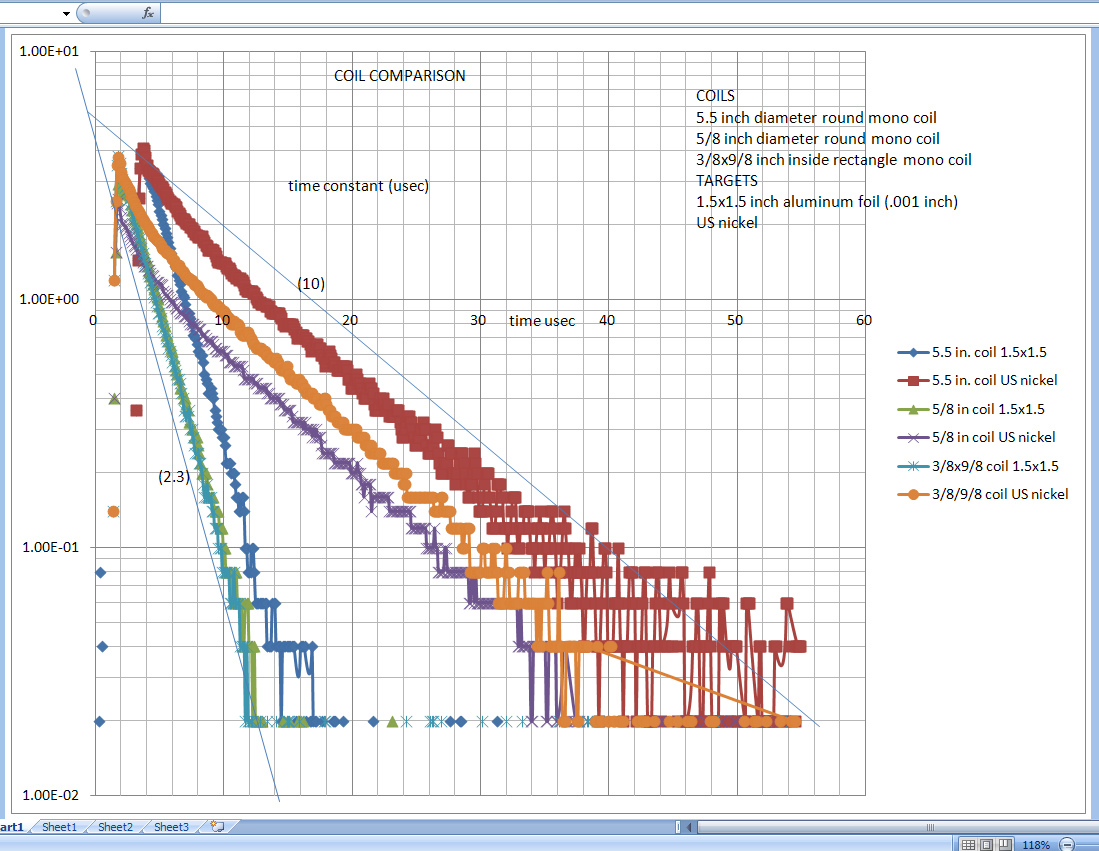The image size is (1099, 851).
Task: Switch to Page Break Preview icon
Action: pyautogui.click(x=1005, y=845)
